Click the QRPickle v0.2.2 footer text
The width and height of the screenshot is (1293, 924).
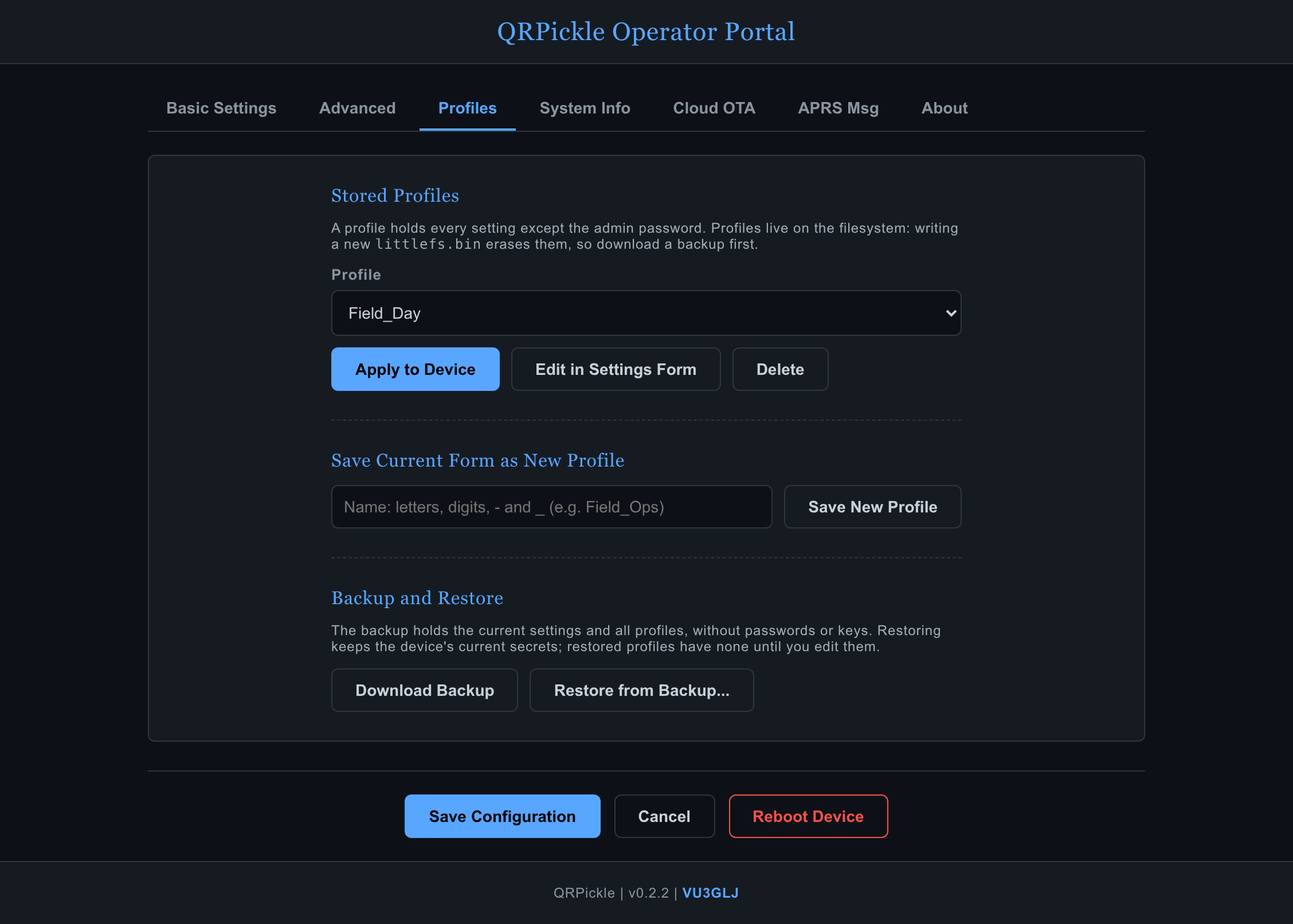coord(611,893)
